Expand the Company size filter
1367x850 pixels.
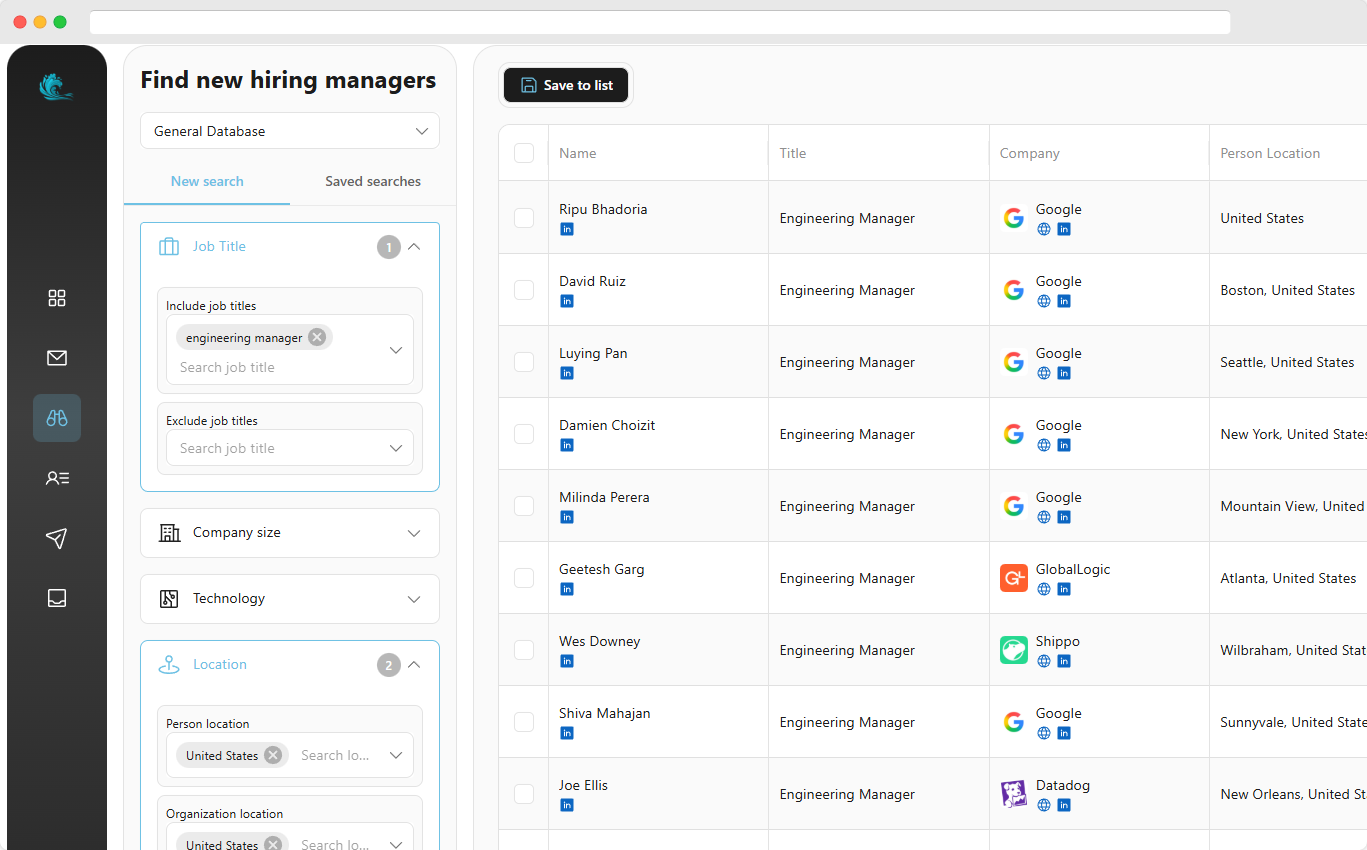290,533
